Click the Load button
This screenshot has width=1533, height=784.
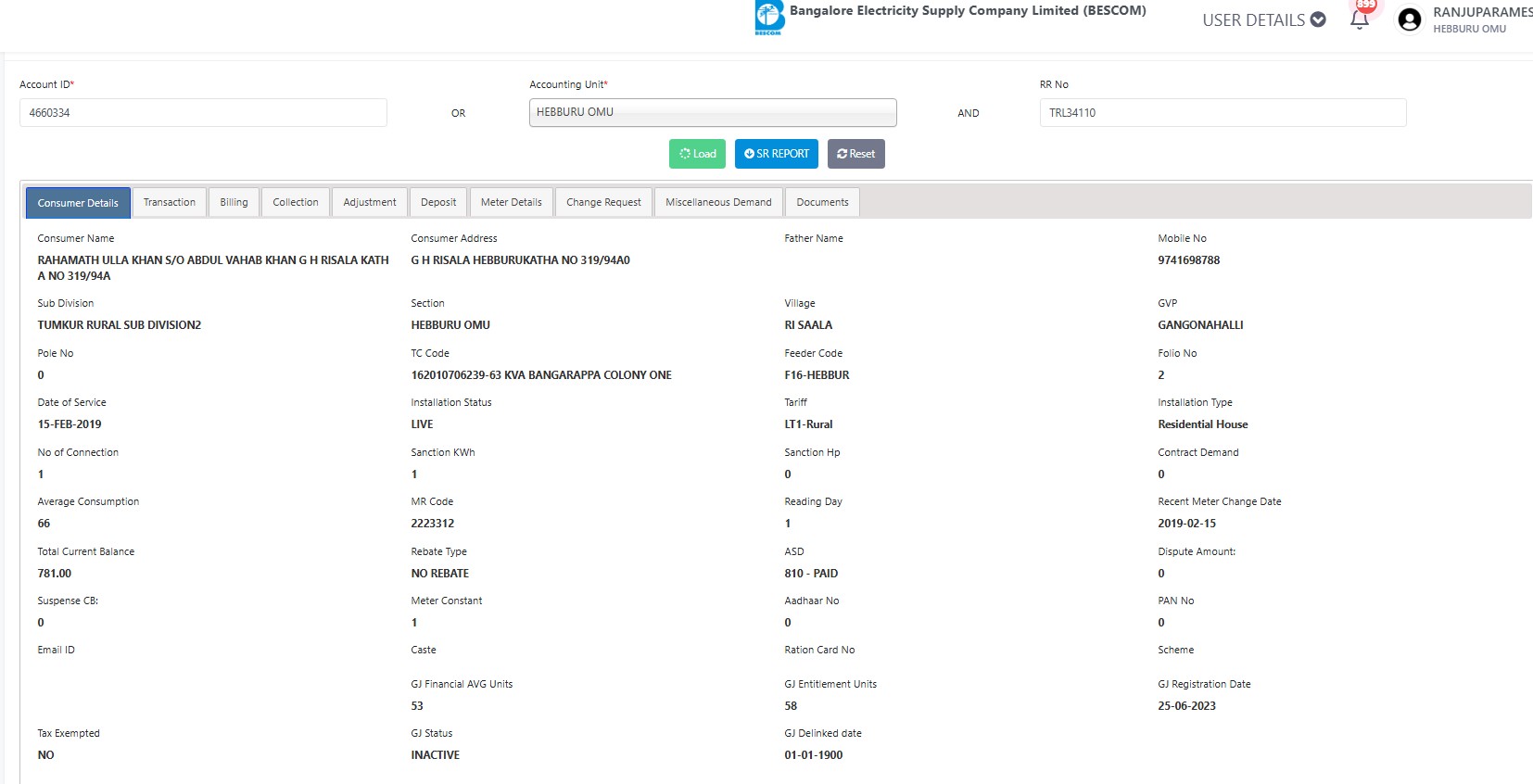point(697,154)
